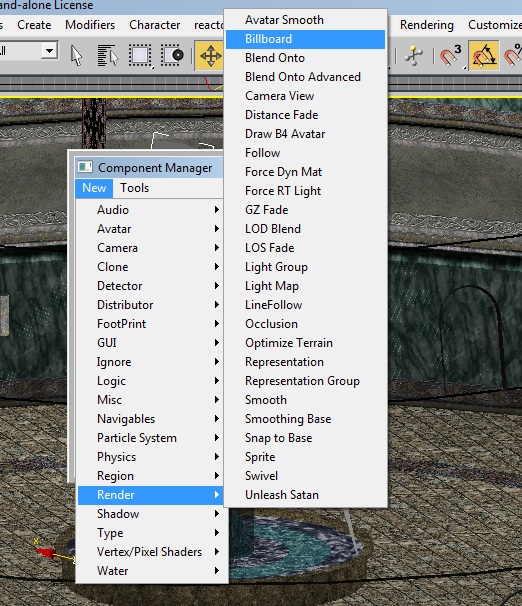Expand the Avatar submenu
The width and height of the screenshot is (522, 606).
[x=150, y=228]
